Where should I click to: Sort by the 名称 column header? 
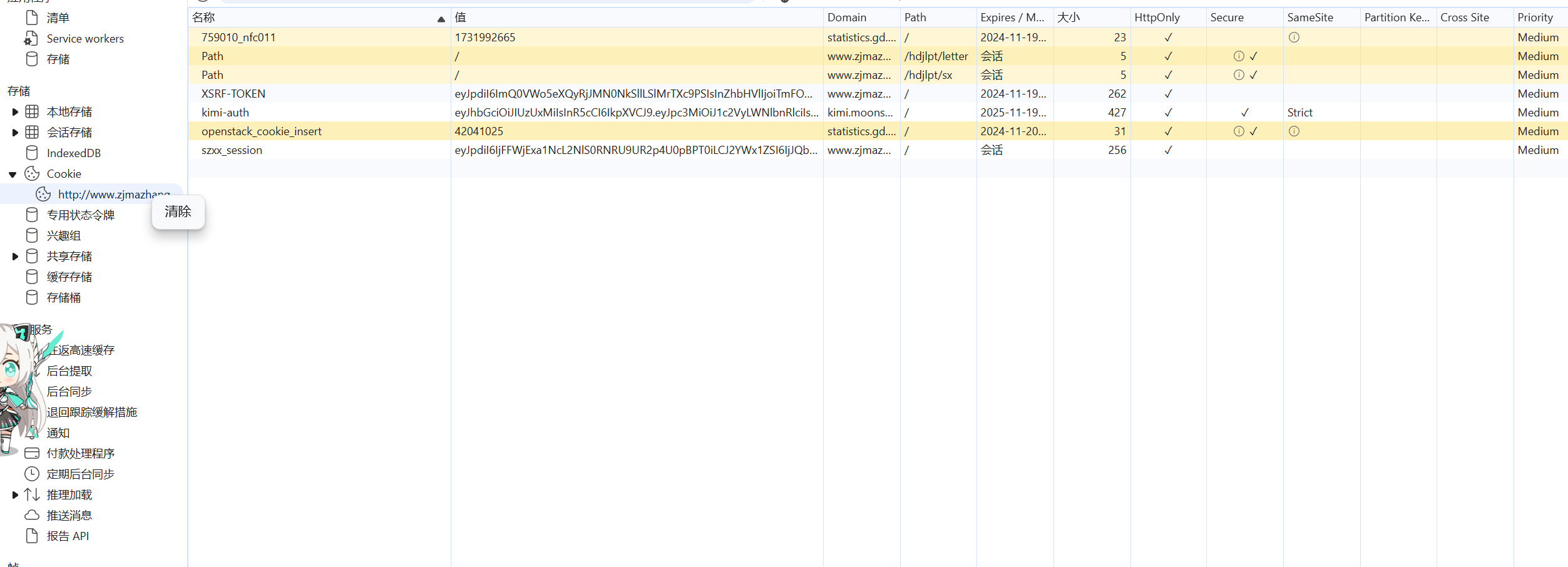[x=313, y=18]
